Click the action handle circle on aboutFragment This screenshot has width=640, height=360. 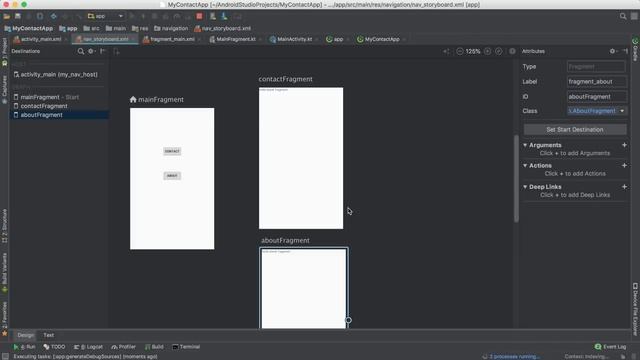[x=348, y=320]
